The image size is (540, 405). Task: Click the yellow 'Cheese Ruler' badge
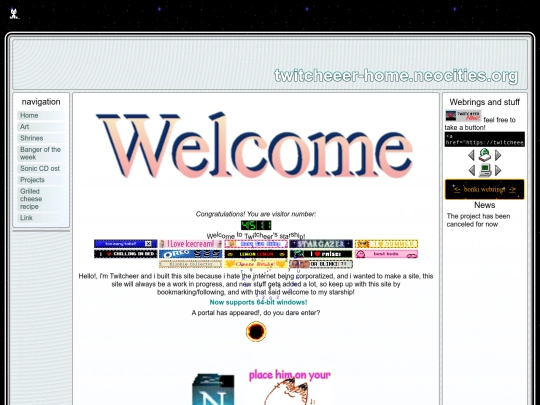point(256,264)
